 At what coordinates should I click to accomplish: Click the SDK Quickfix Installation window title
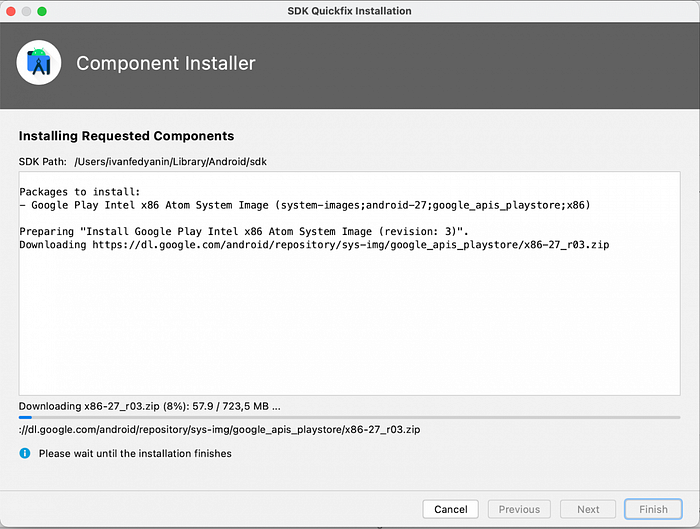tap(350, 11)
